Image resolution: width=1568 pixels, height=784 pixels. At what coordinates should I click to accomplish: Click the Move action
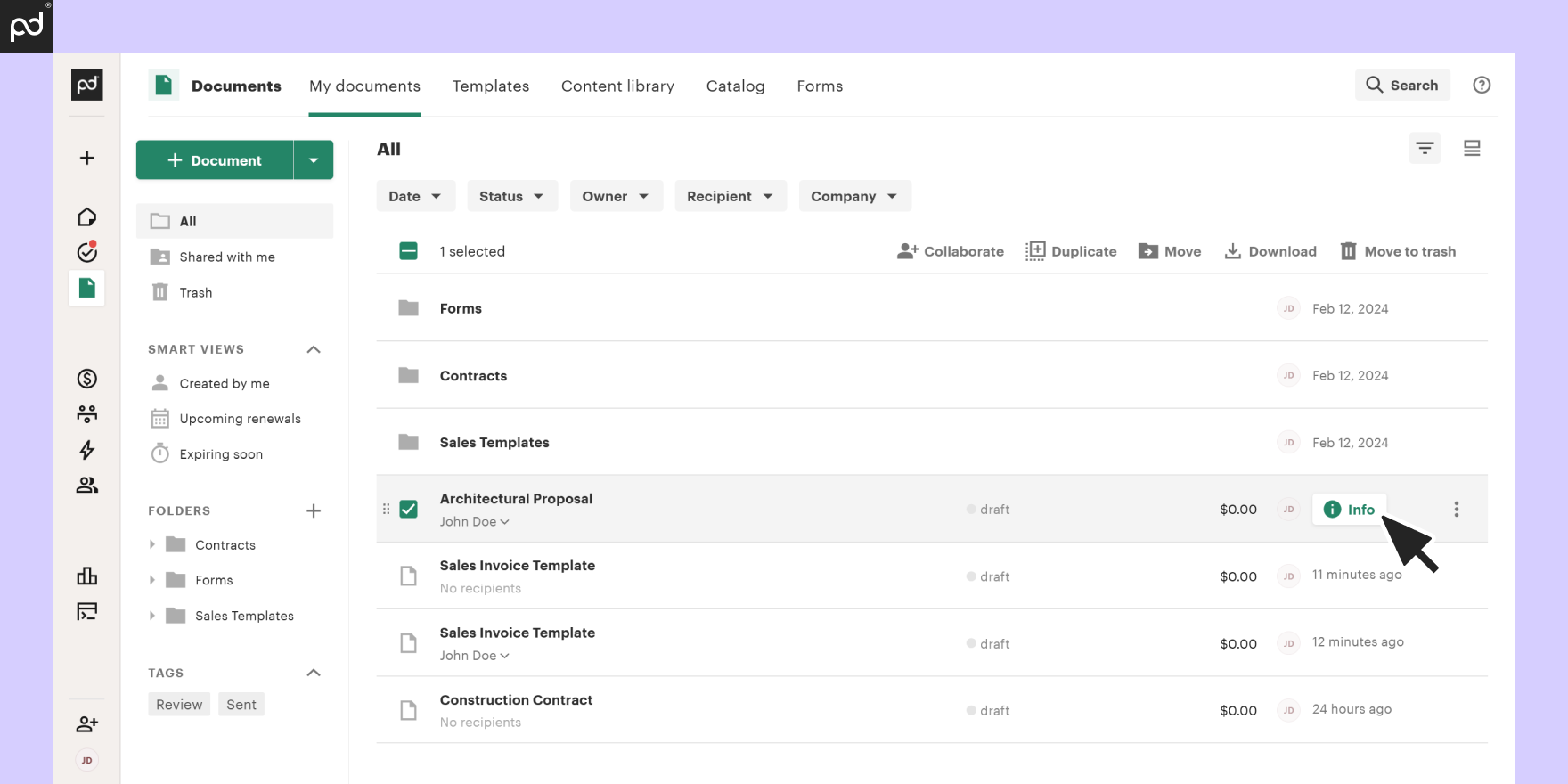point(1170,251)
